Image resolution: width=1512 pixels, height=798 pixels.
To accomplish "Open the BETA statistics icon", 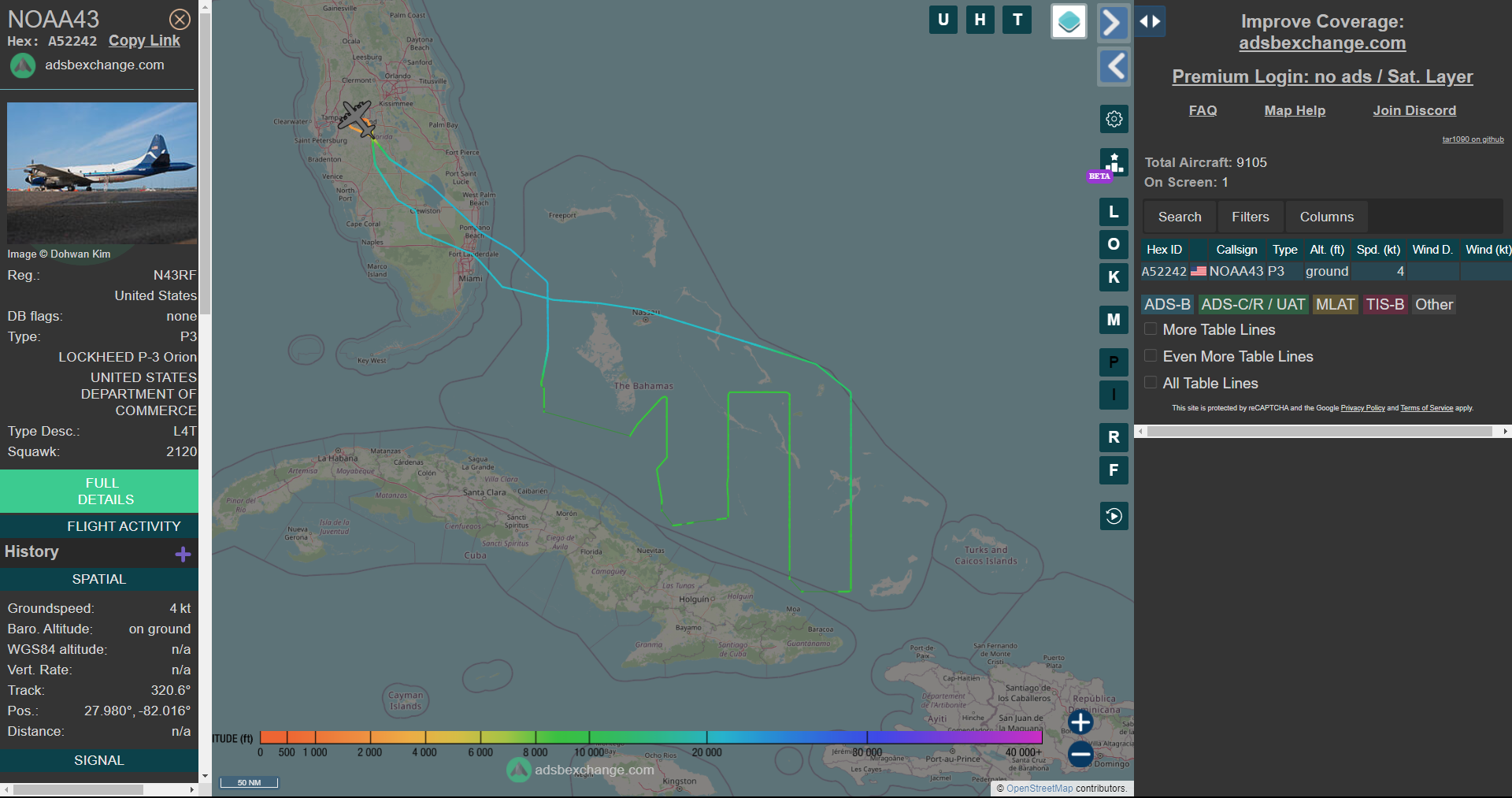I will coord(1114,162).
